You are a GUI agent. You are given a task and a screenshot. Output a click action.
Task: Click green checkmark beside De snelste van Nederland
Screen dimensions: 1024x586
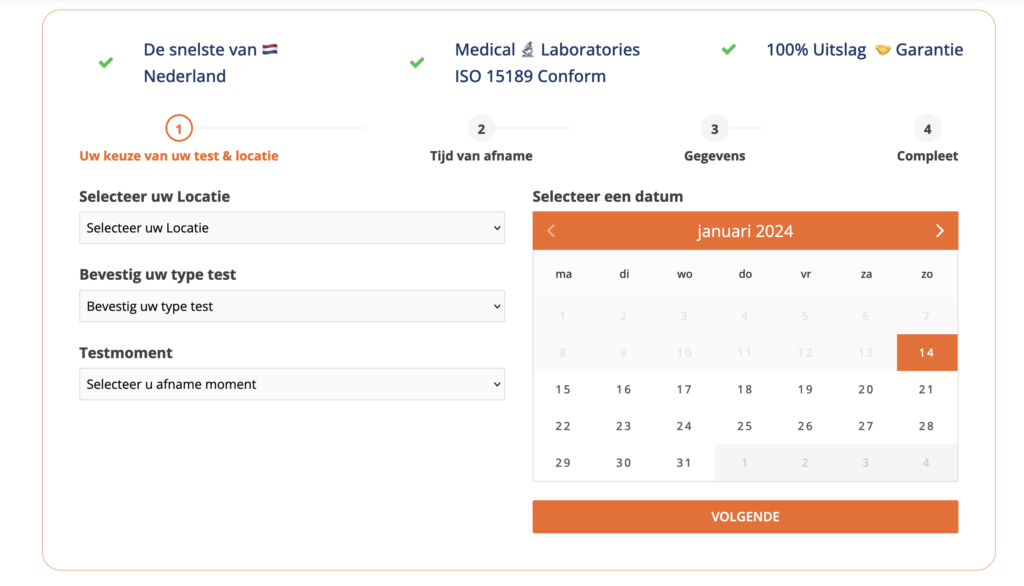(106, 62)
